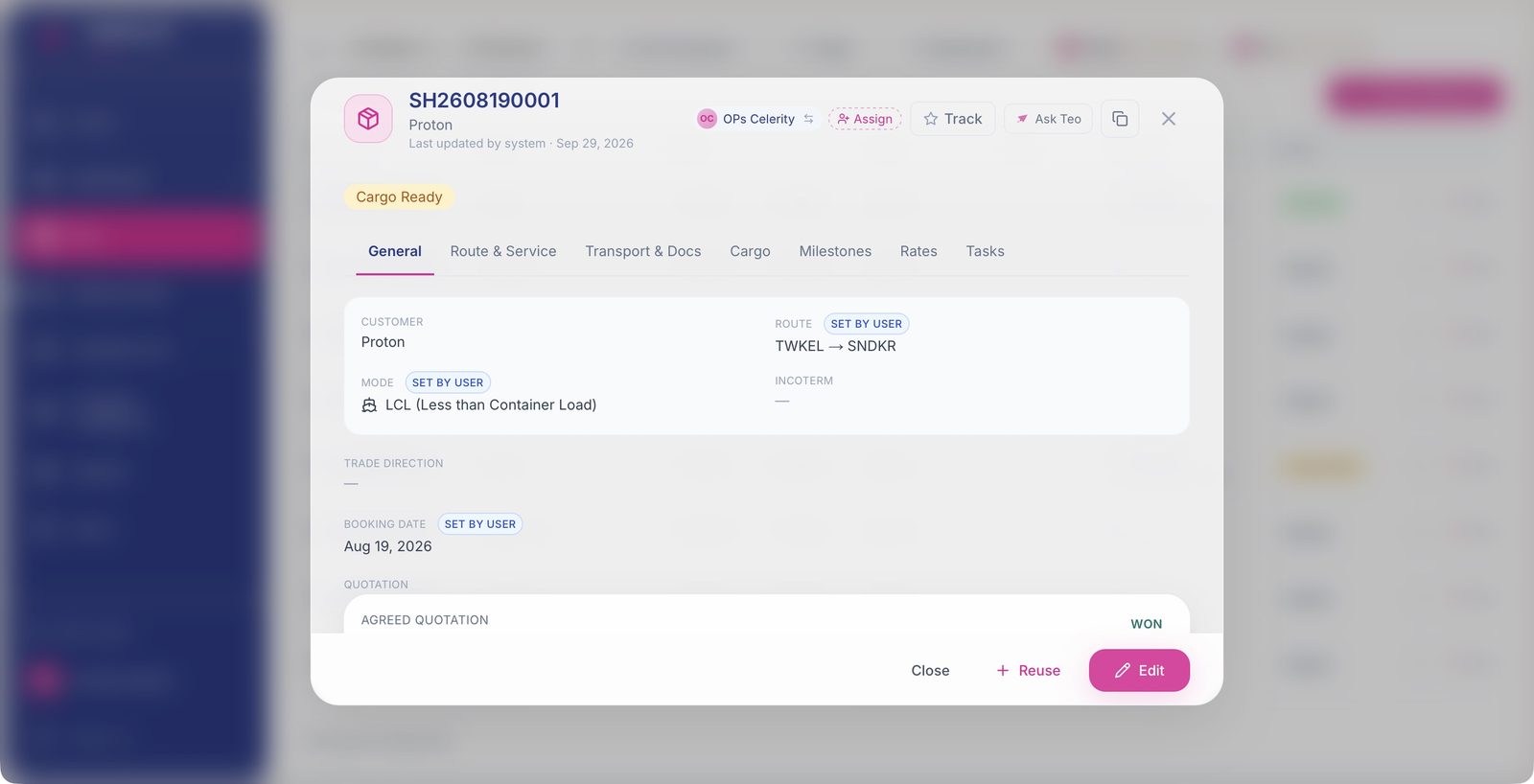The image size is (1534, 784).
Task: Switch to the Route & Service tab
Action: [x=503, y=251]
